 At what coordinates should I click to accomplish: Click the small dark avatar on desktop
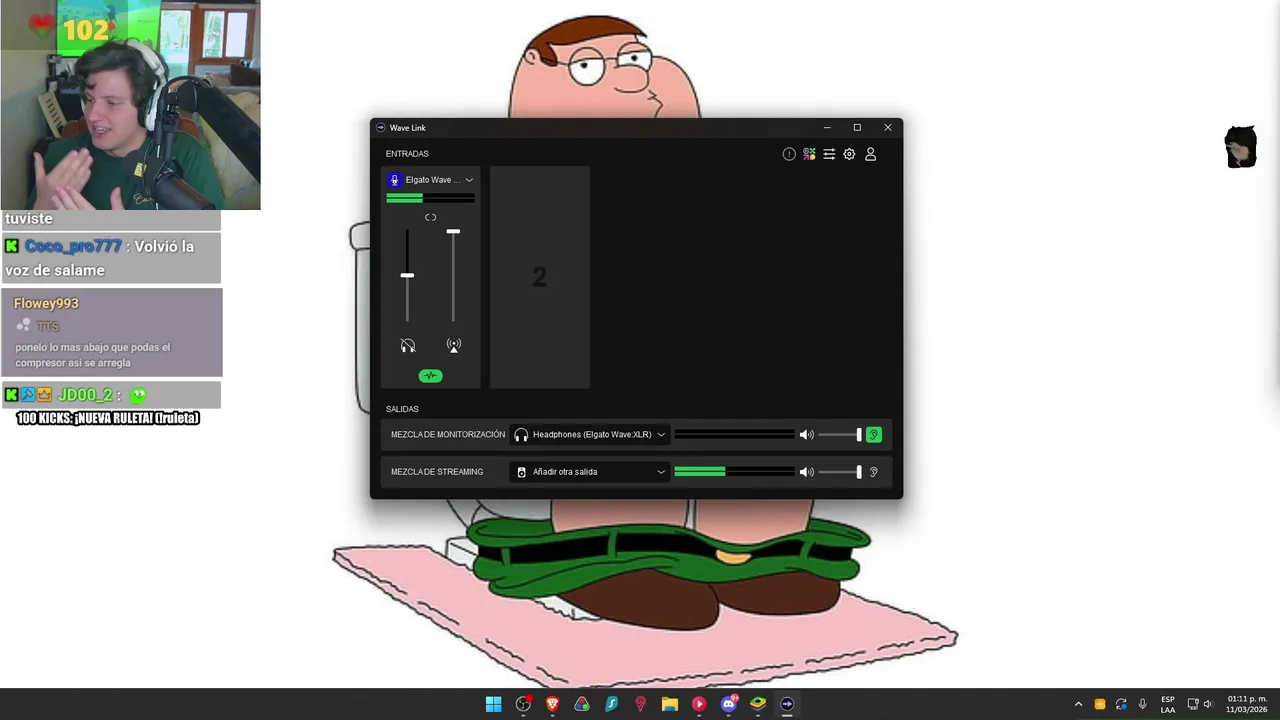point(1241,147)
